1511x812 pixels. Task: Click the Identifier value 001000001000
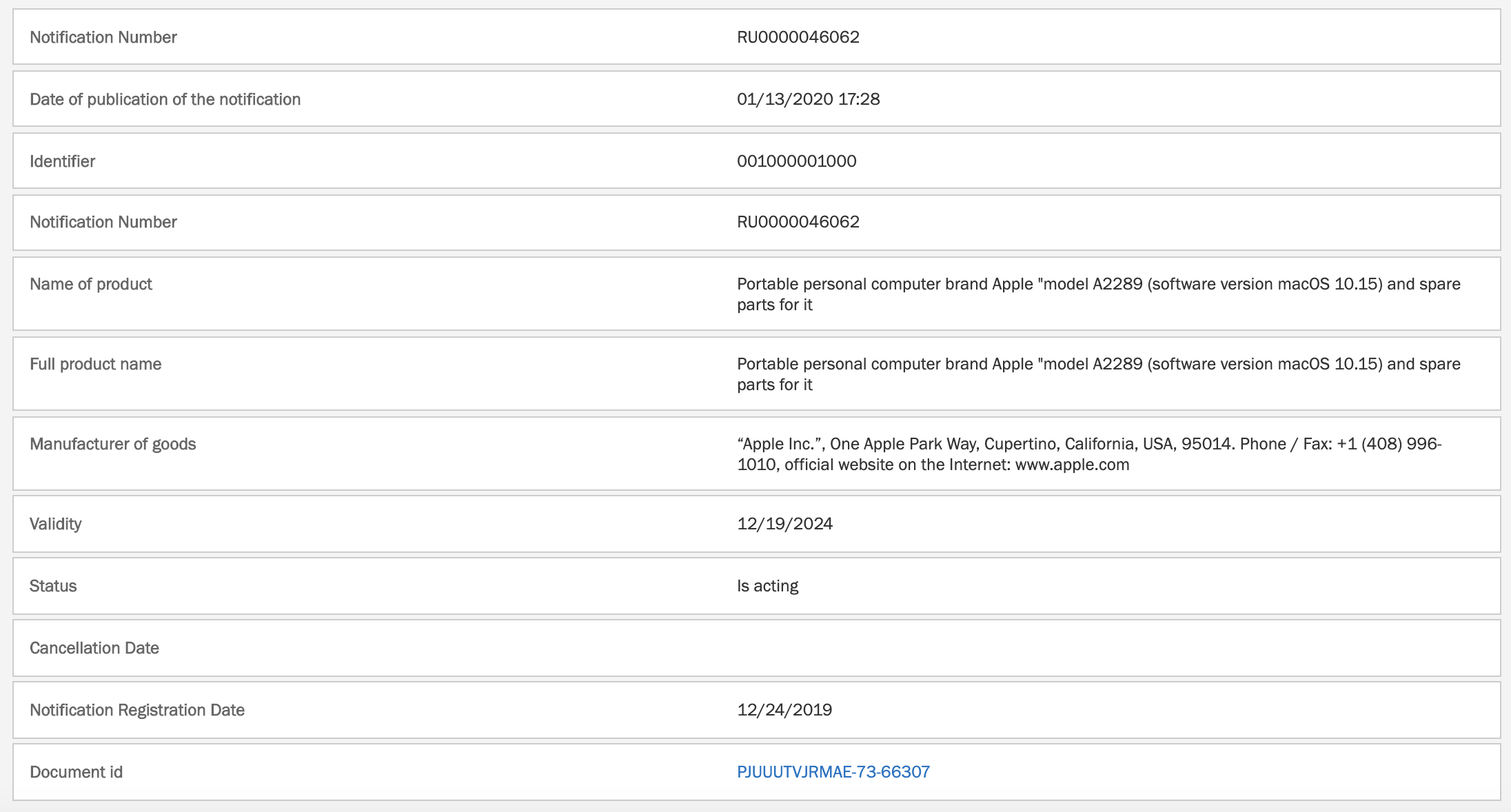(796, 161)
